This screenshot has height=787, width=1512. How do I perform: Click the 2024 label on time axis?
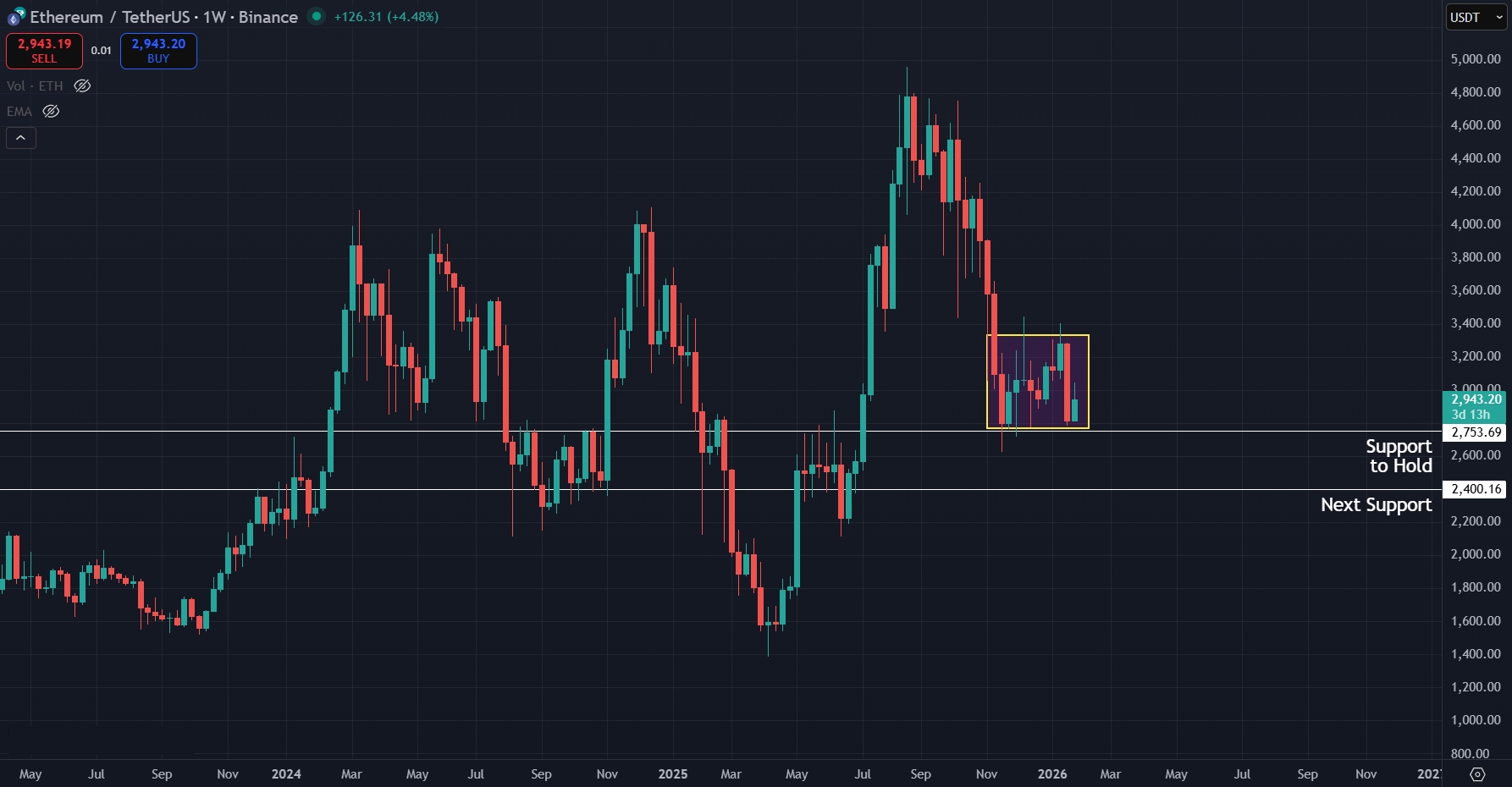(286, 774)
